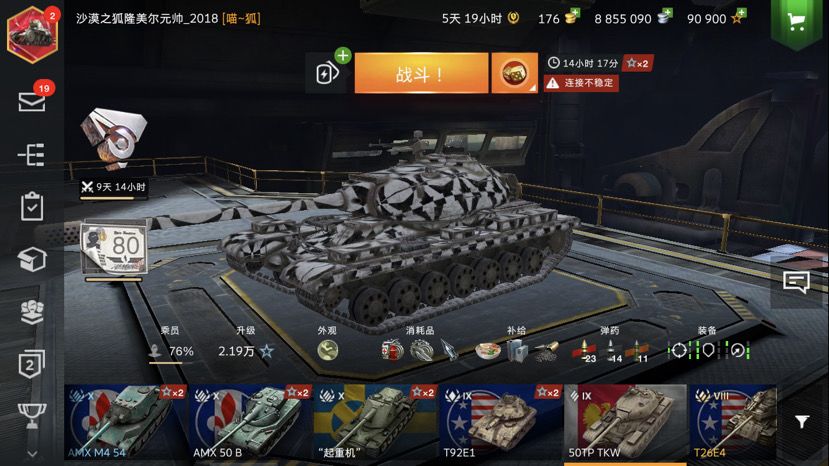Open the crate storage box icon

pos(32,259)
